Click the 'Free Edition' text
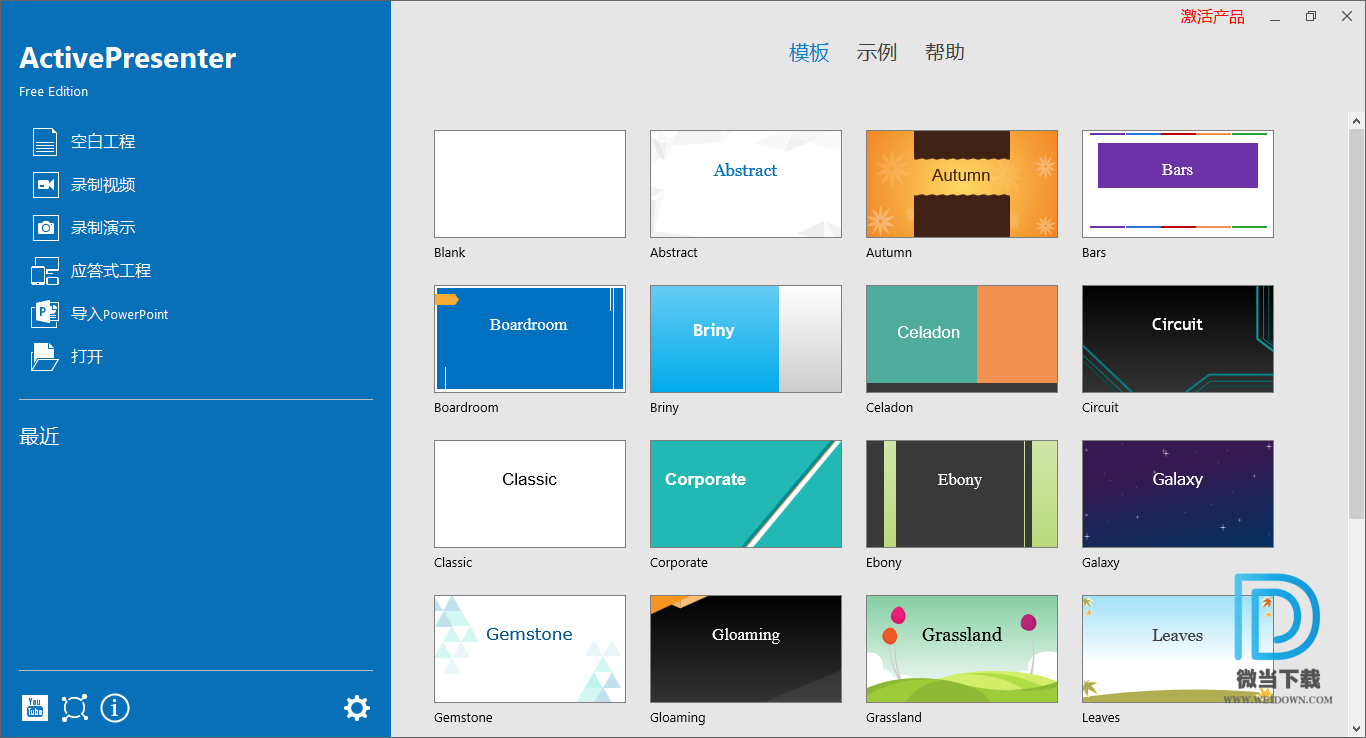1366x738 pixels. [54, 92]
